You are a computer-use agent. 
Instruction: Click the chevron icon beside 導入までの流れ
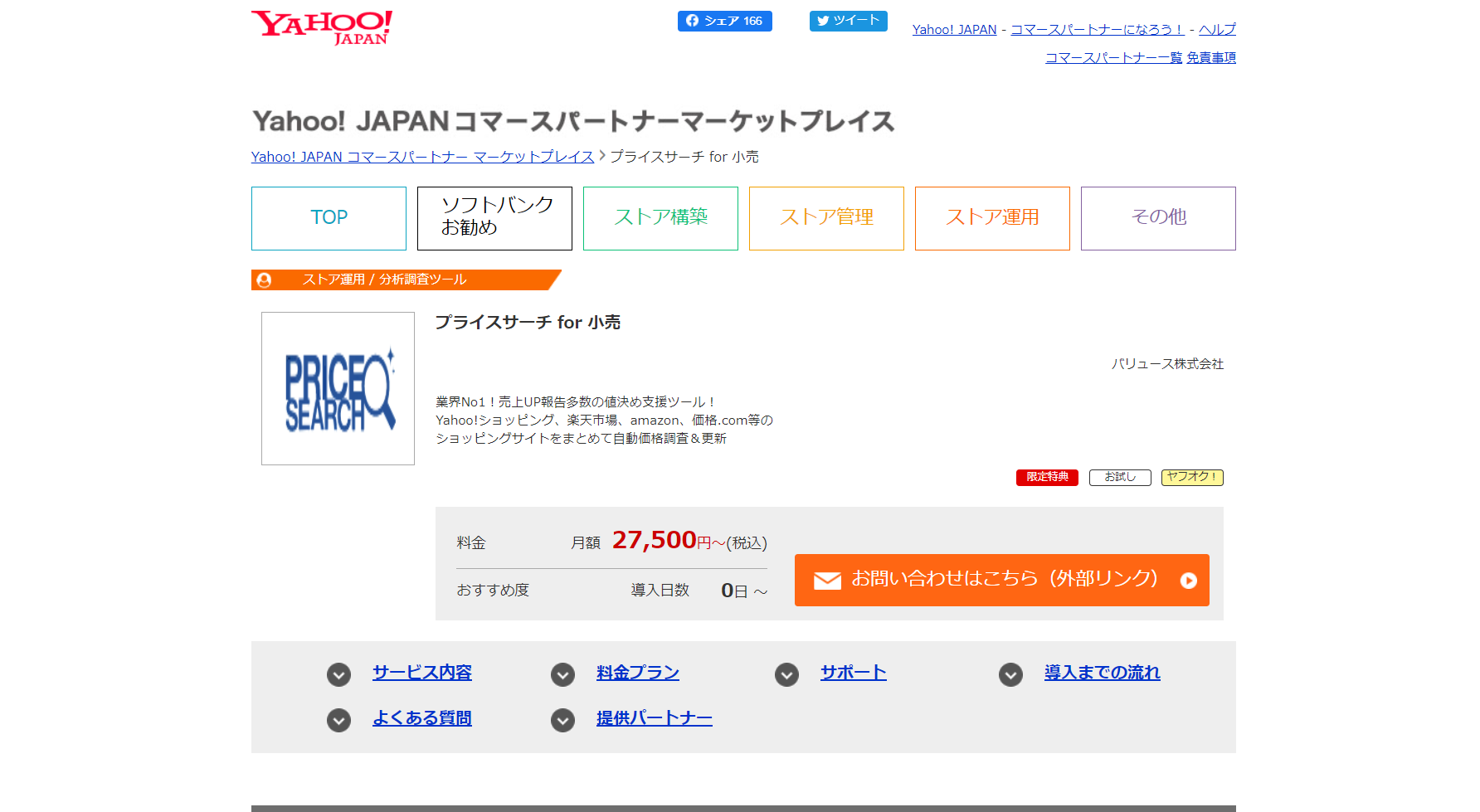point(1010,674)
